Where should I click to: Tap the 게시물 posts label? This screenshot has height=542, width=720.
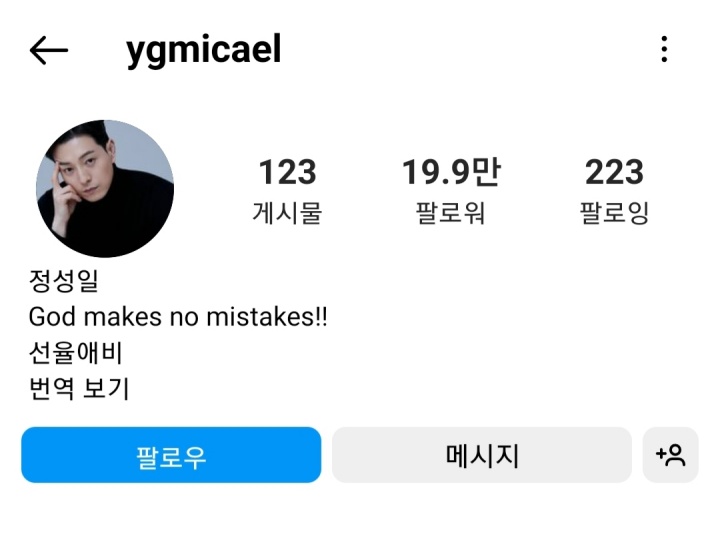tap(287, 213)
